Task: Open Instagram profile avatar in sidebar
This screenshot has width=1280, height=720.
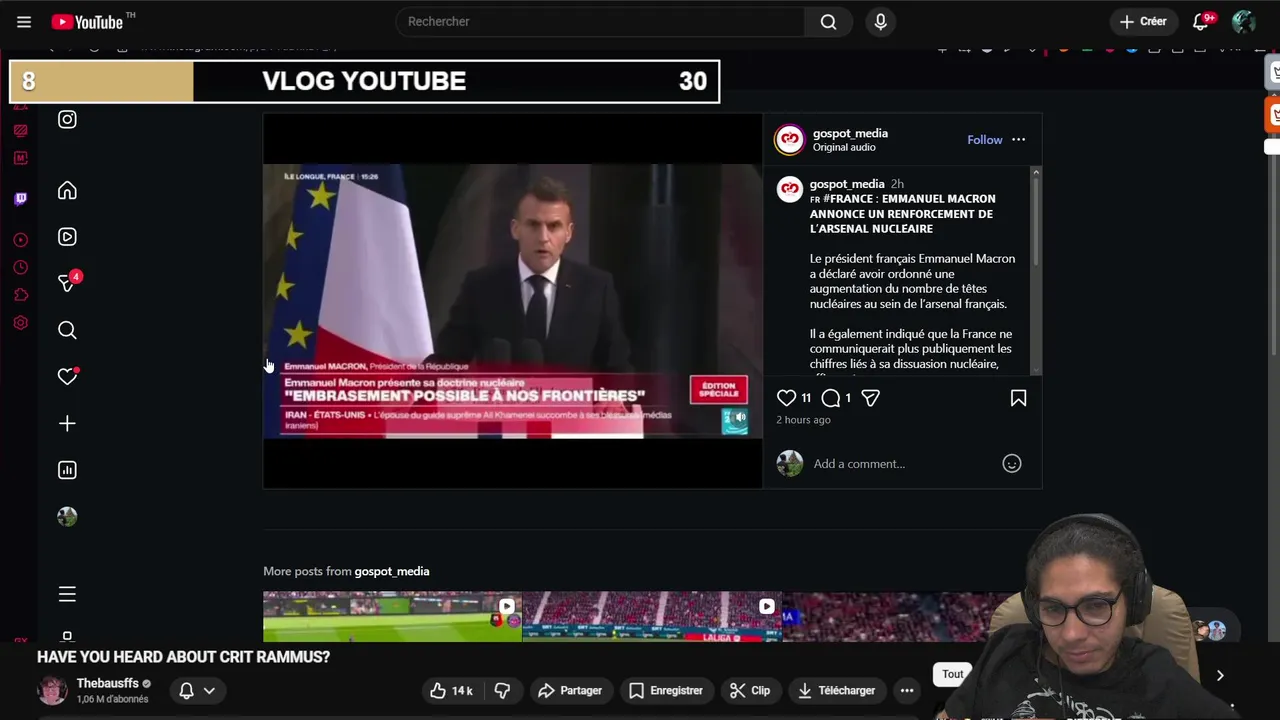Action: point(67,517)
